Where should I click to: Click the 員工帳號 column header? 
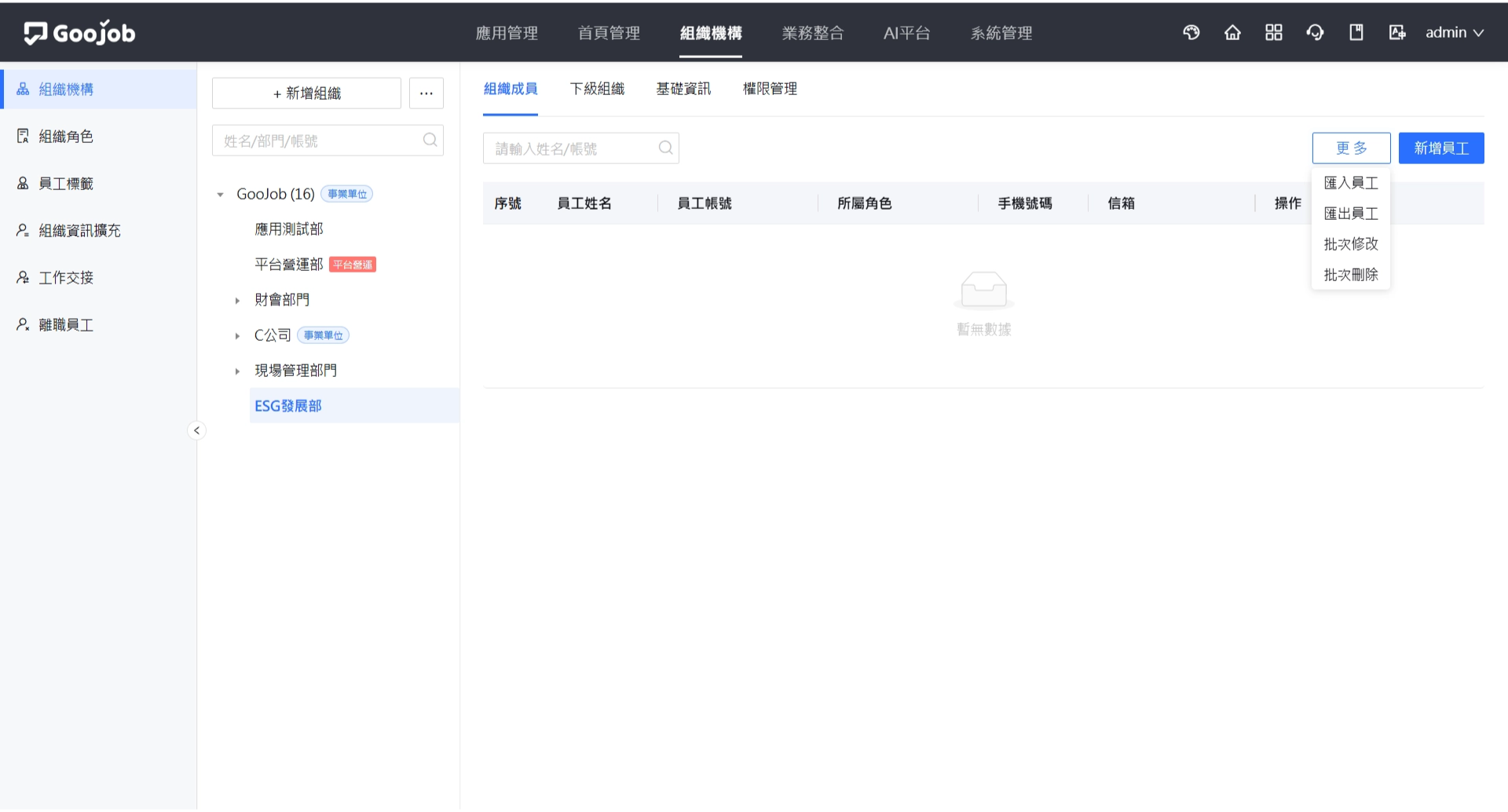(704, 203)
